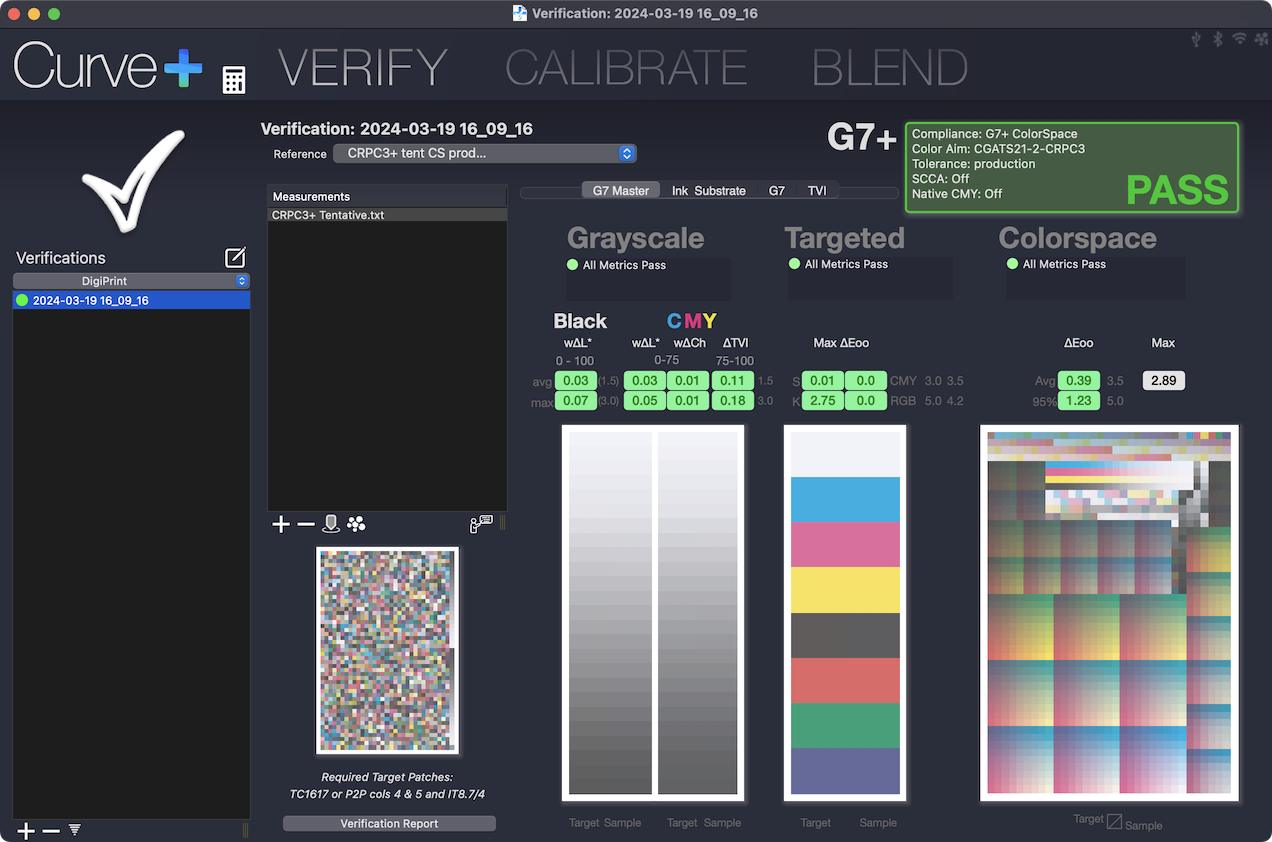This screenshot has width=1272, height=842.
Task: Switch to the Ink Substrate tab
Action: 708,191
